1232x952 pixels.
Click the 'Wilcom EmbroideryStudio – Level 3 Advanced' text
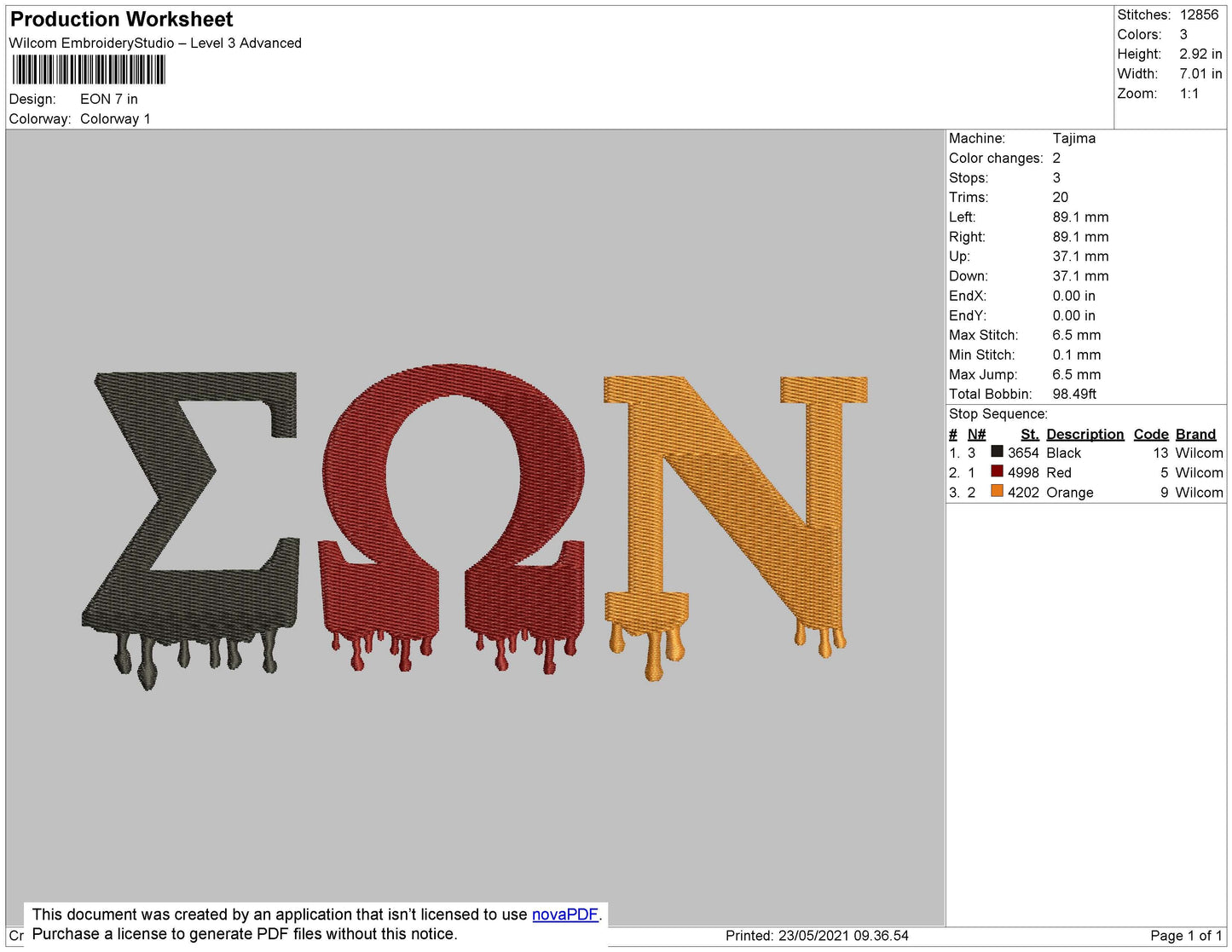coord(155,43)
